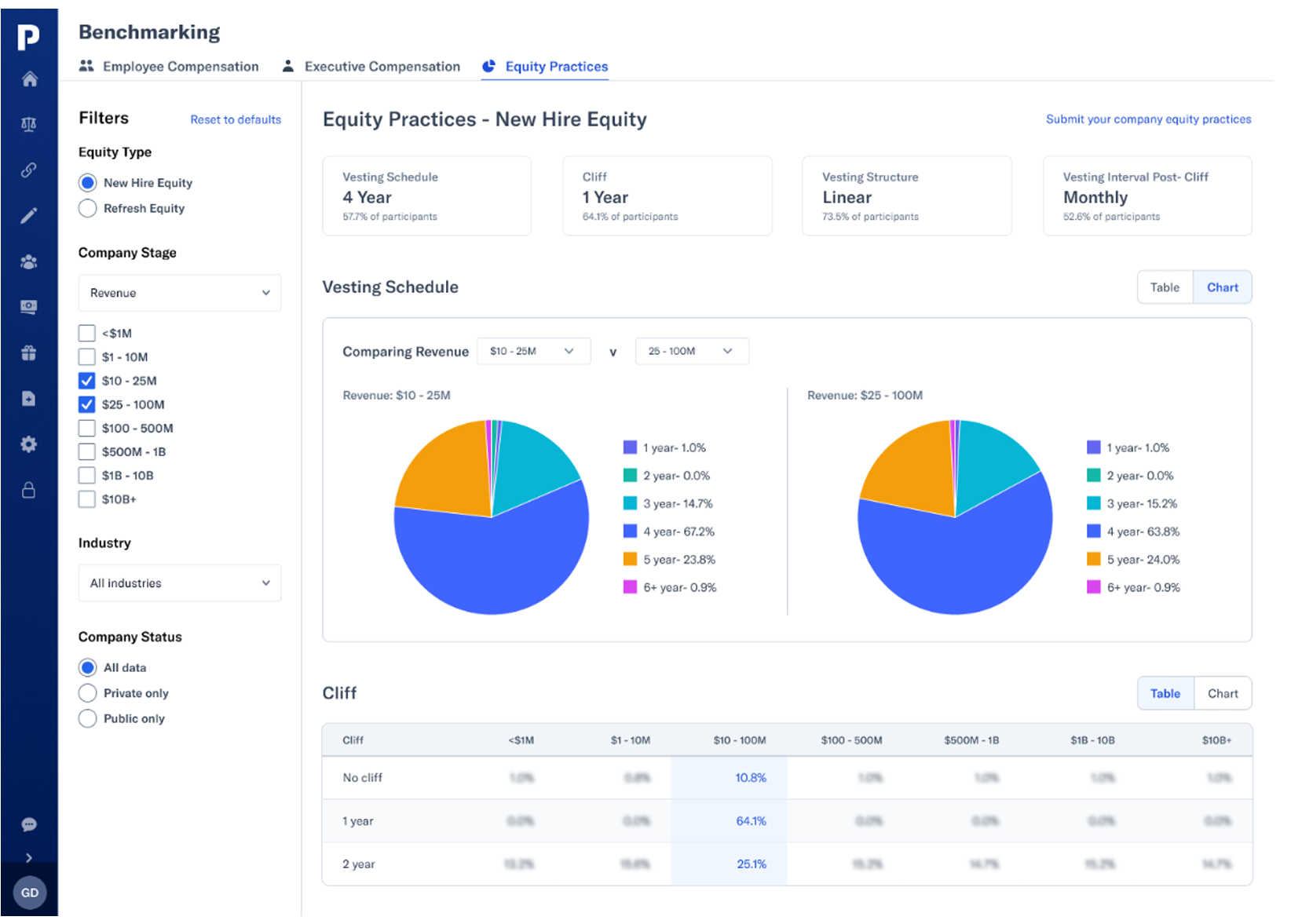Switch Cliff section to Chart view
Screen dimensions: 1291x924
pos(1223,693)
